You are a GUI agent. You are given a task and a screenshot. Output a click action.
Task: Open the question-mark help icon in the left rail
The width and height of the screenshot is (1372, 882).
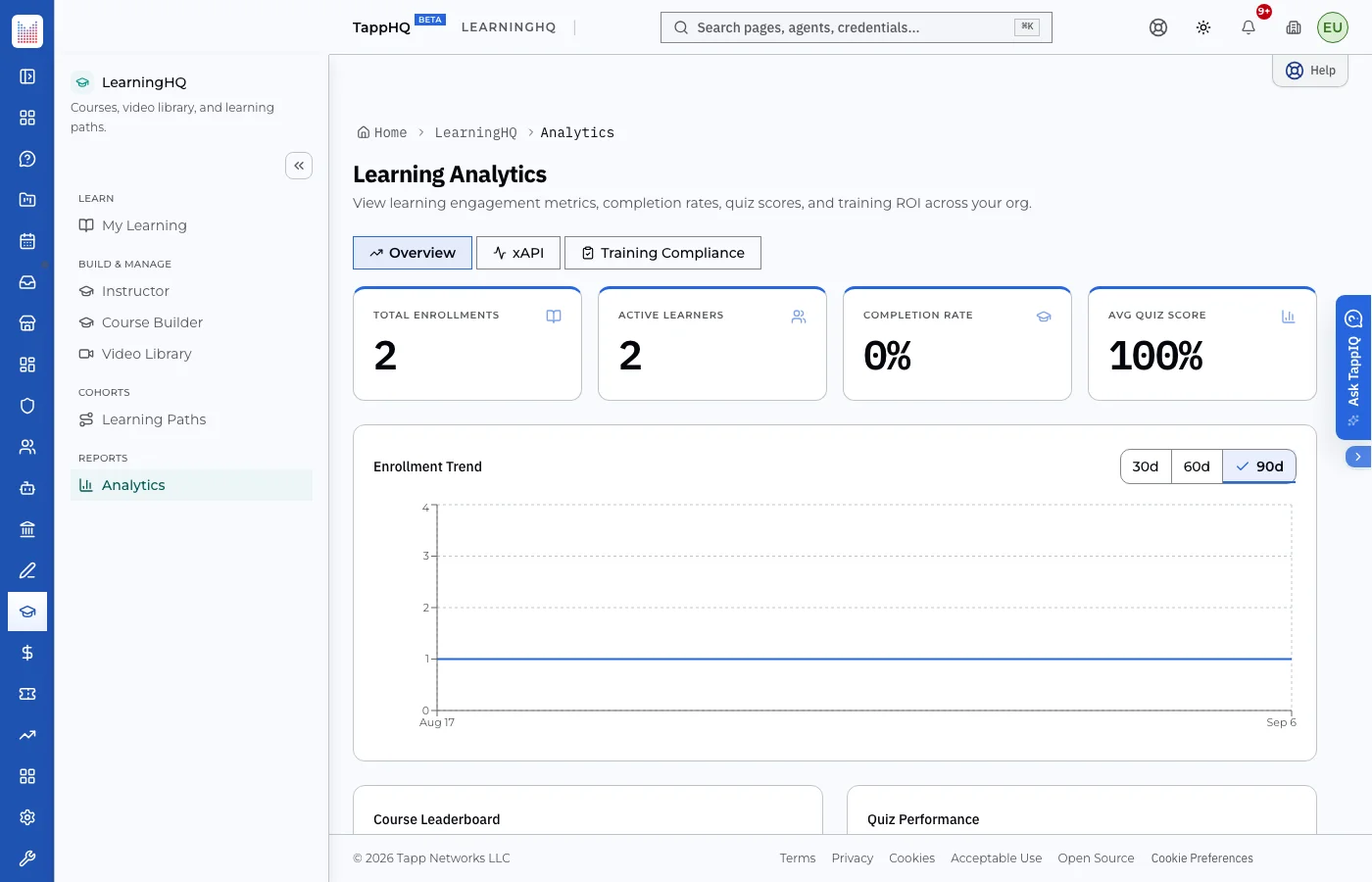pos(27,159)
